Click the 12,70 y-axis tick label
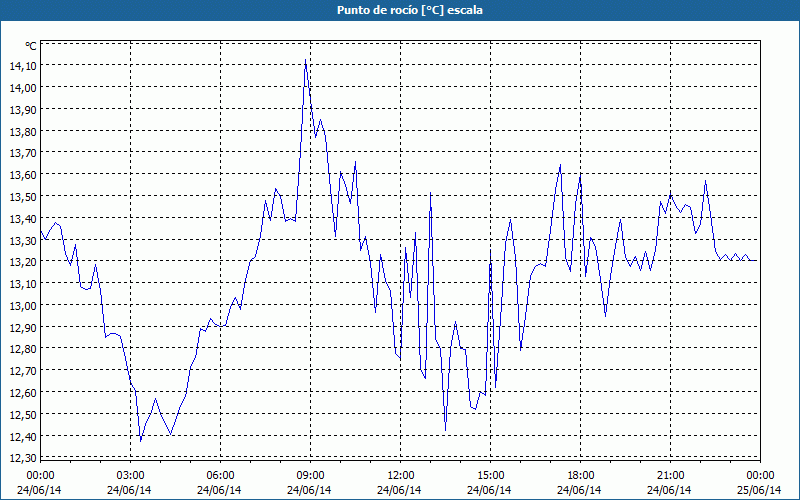The width and height of the screenshot is (800, 500). pos(23,371)
